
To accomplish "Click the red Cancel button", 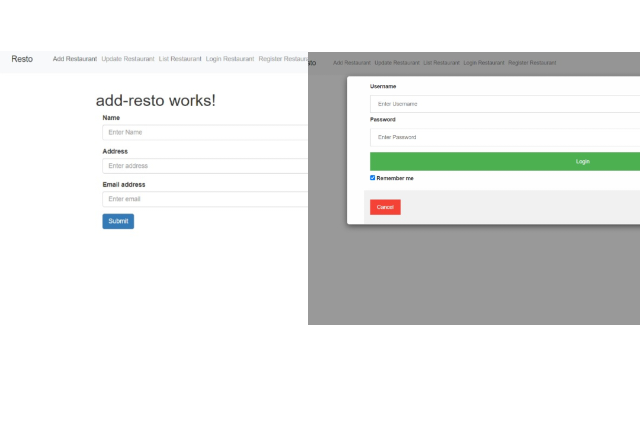I will click(385, 207).
